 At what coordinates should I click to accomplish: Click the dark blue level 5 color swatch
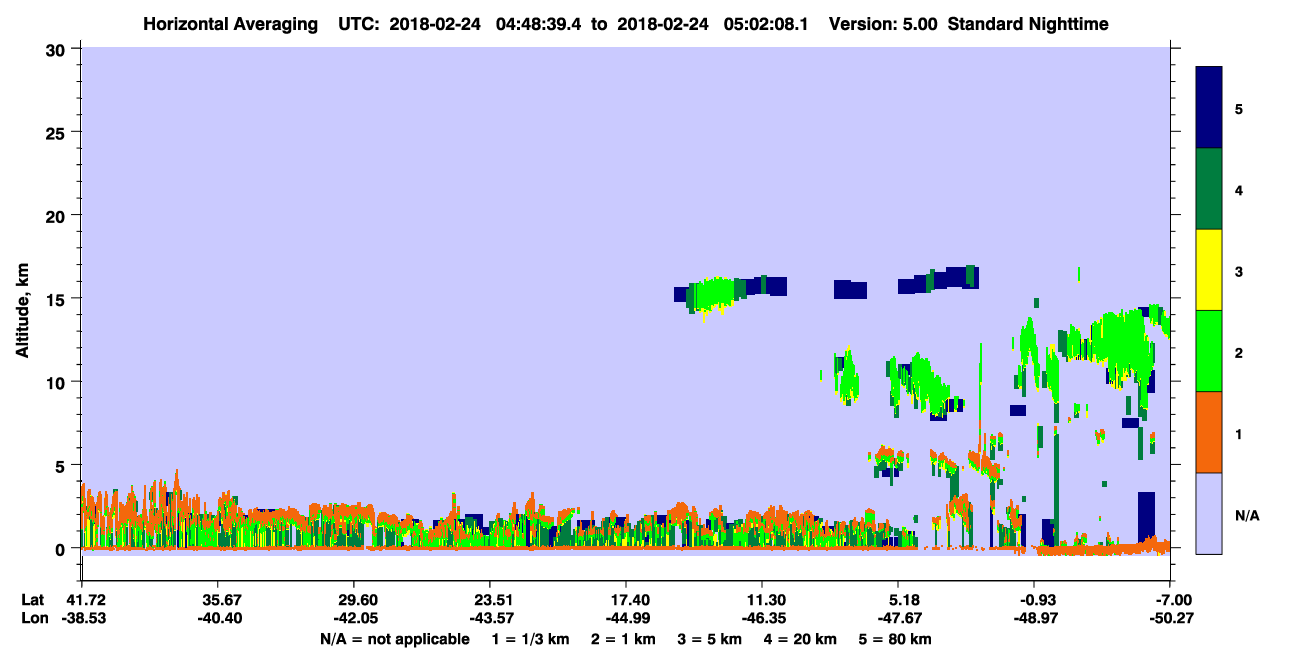1209,108
